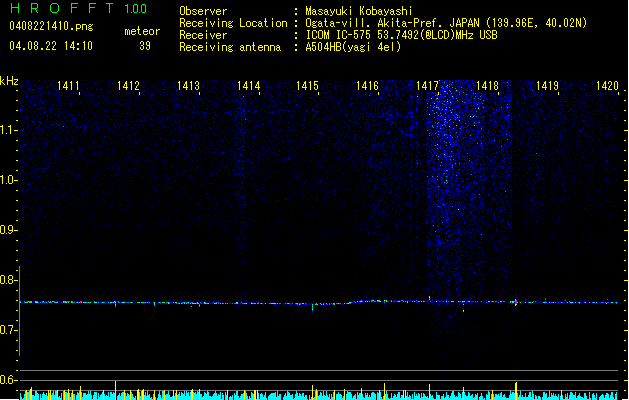The image size is (629, 400).
Task: Click the meteor count value 39
Action: pyautogui.click(x=145, y=46)
